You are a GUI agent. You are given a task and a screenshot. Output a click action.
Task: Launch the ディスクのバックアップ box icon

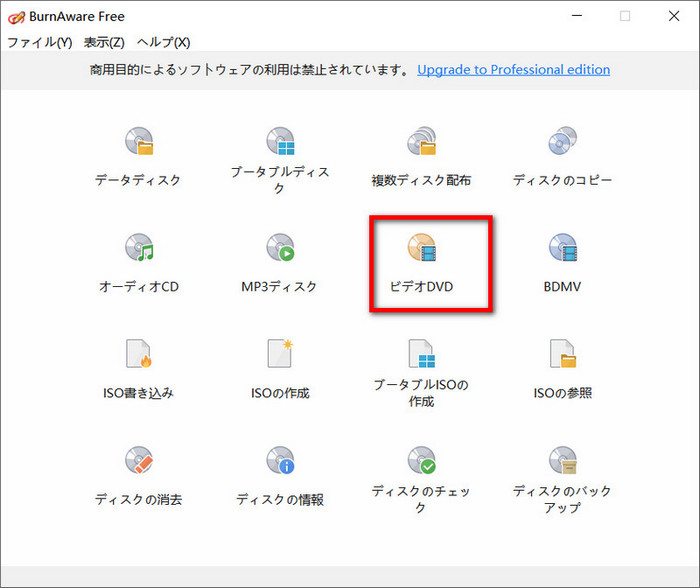tap(562, 460)
